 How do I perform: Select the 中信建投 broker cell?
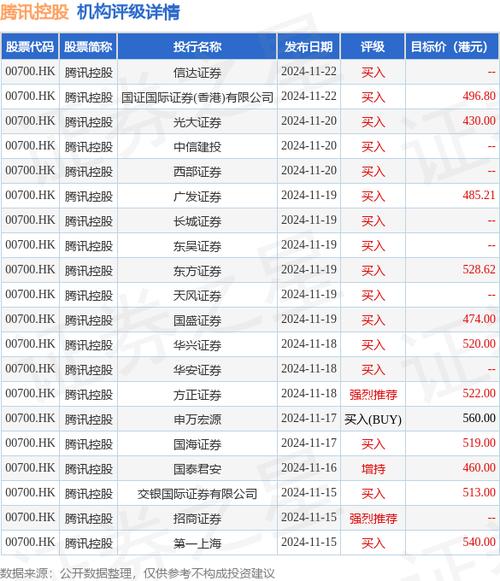tap(197, 147)
